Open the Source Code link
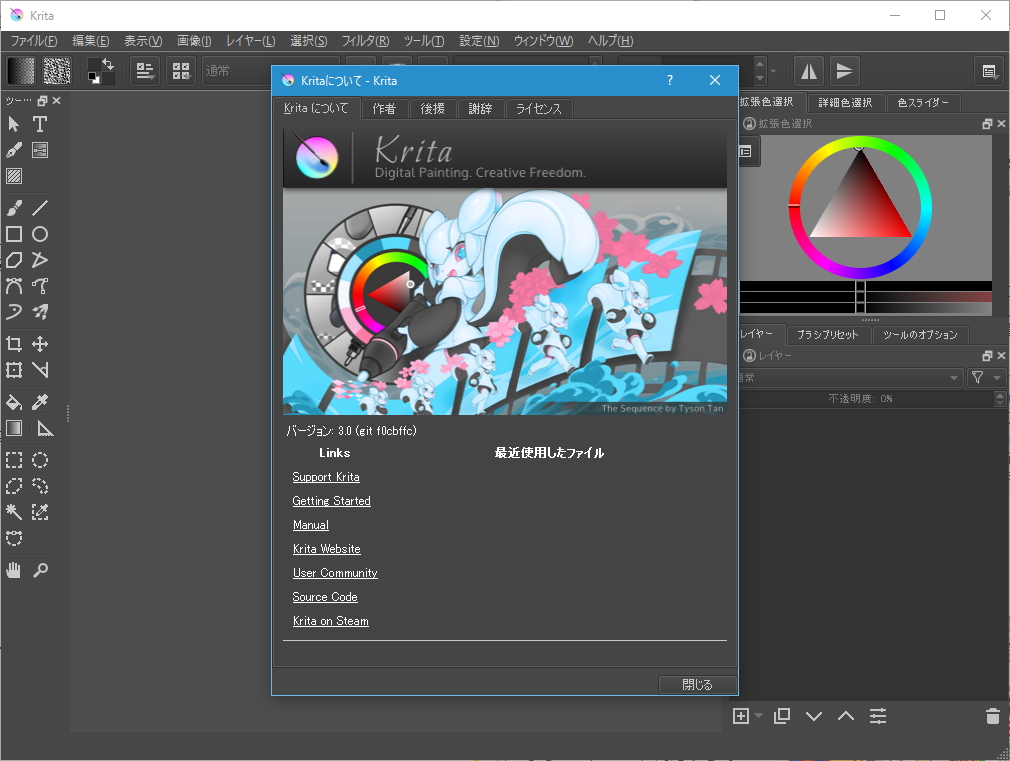 click(325, 597)
